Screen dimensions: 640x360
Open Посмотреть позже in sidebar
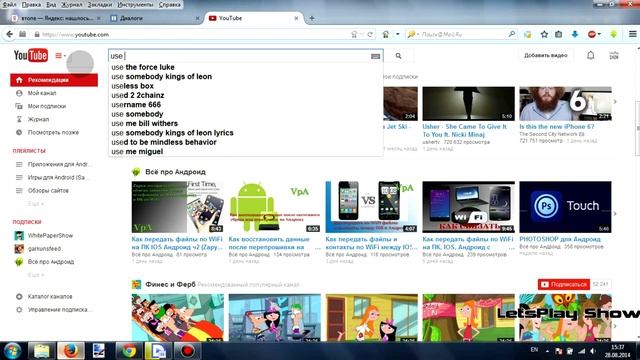[x=53, y=132]
